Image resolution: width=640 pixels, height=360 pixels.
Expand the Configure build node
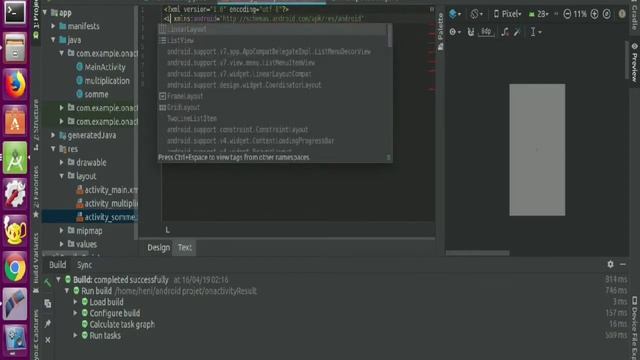point(75,313)
